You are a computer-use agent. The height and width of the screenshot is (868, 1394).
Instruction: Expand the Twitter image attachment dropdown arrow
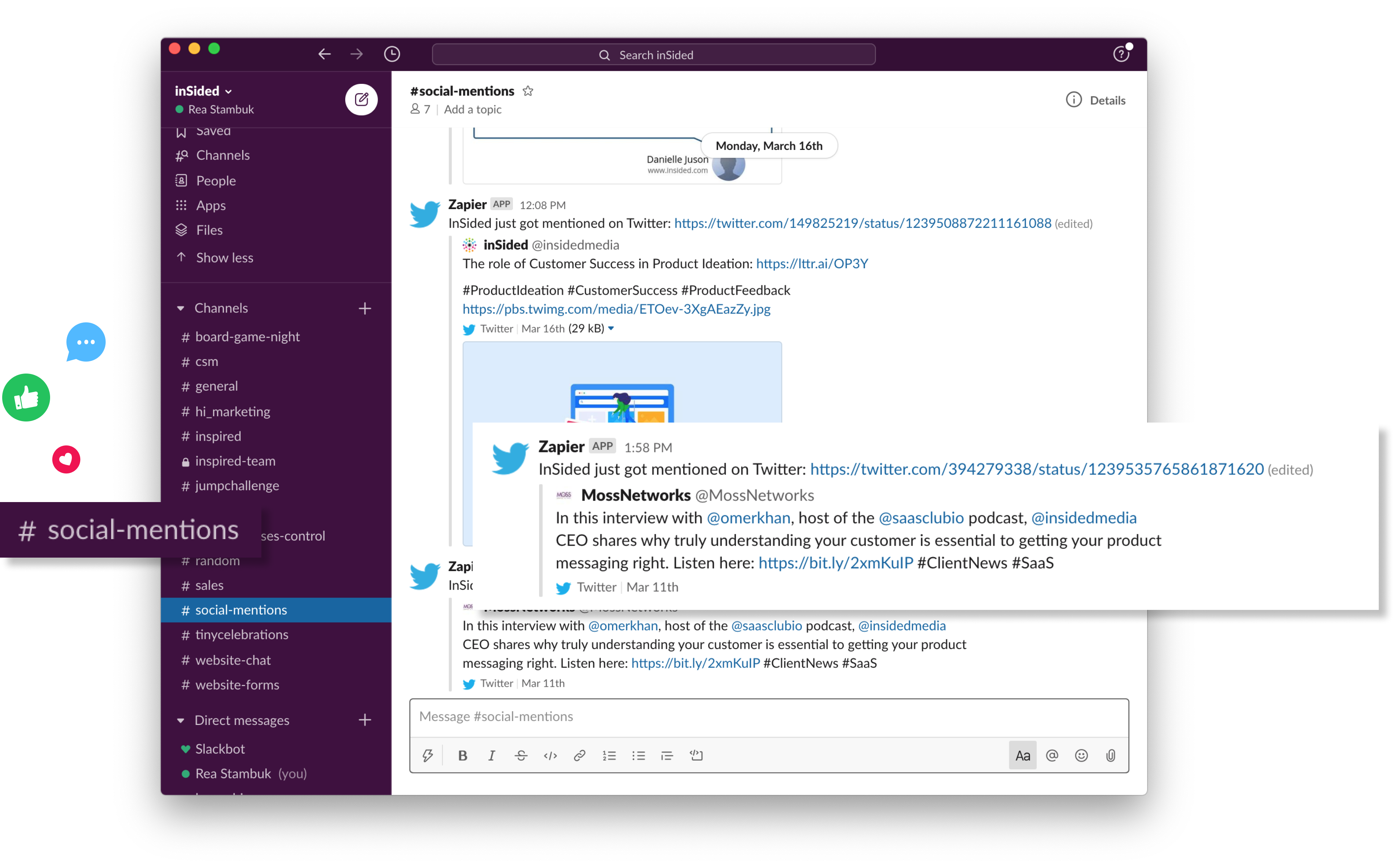(611, 329)
